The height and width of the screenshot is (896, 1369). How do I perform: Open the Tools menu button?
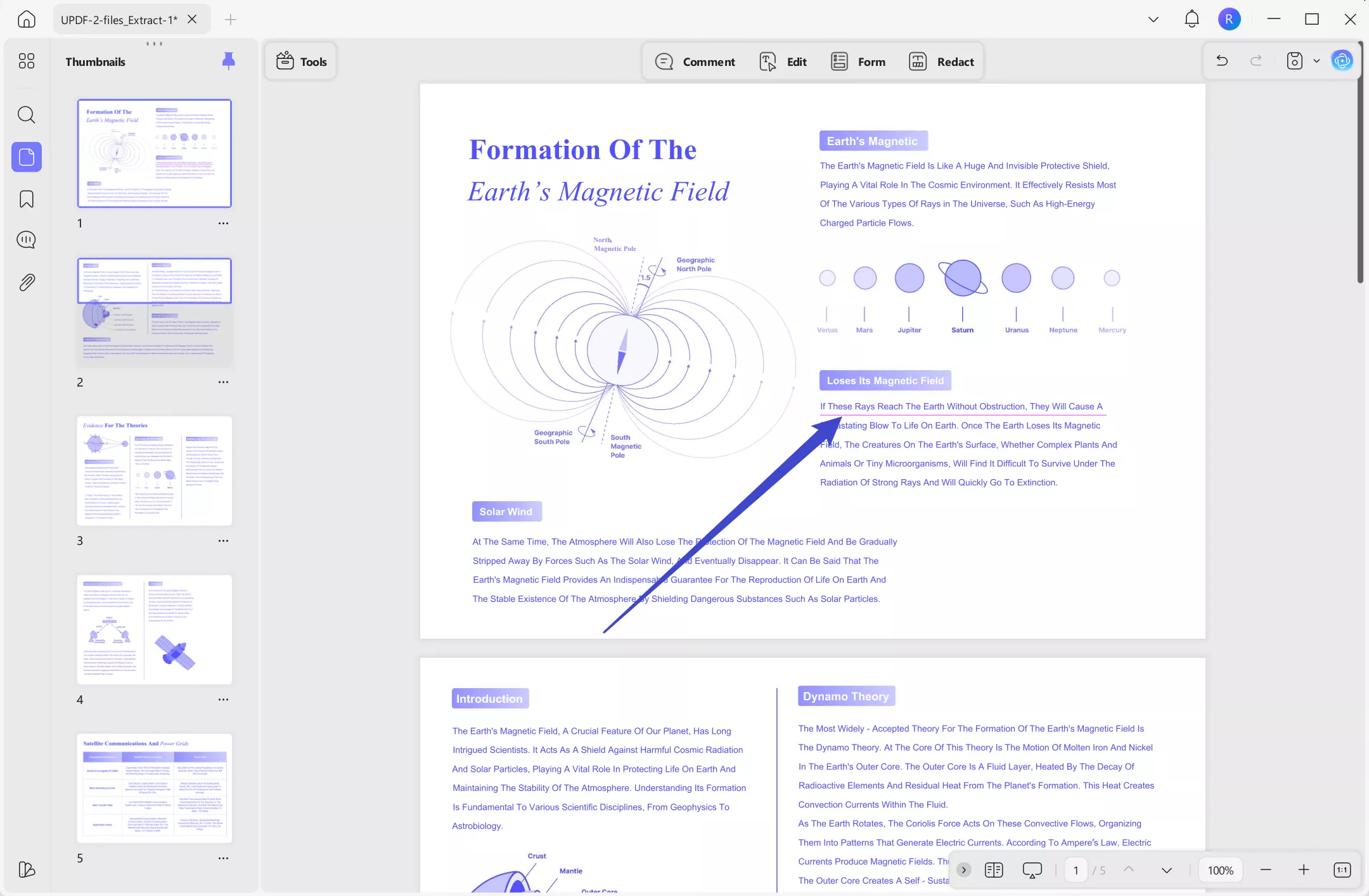click(302, 61)
